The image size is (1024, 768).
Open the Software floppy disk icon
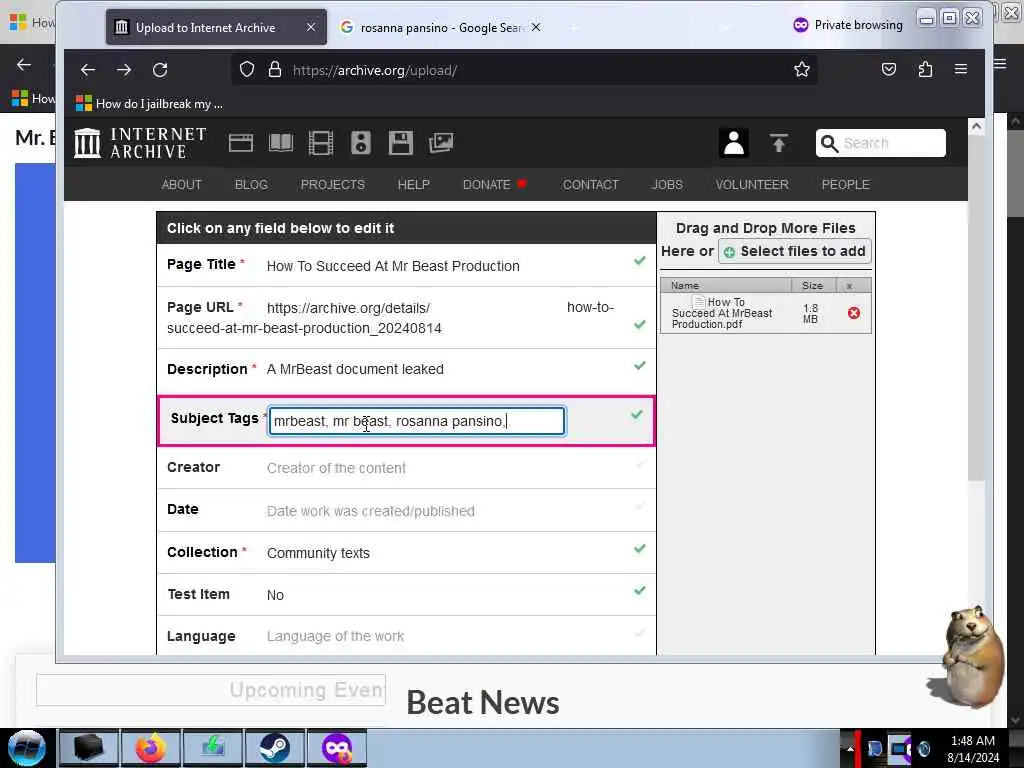(x=400, y=143)
